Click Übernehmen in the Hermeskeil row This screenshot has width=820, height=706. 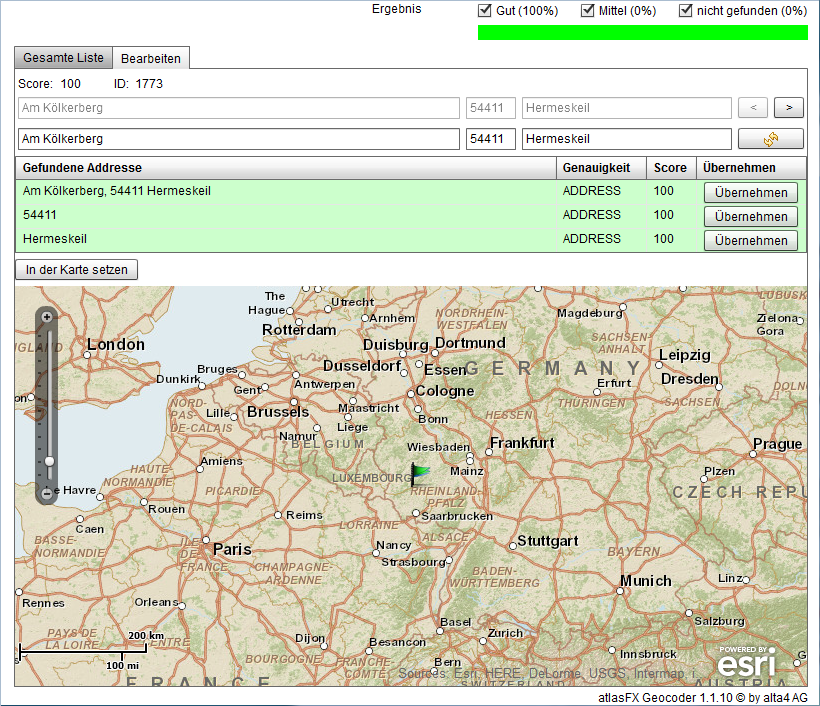pos(751,241)
